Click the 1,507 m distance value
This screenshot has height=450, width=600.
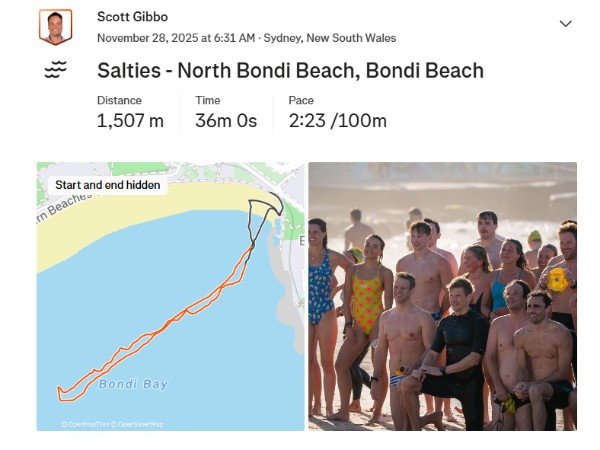[x=130, y=121]
